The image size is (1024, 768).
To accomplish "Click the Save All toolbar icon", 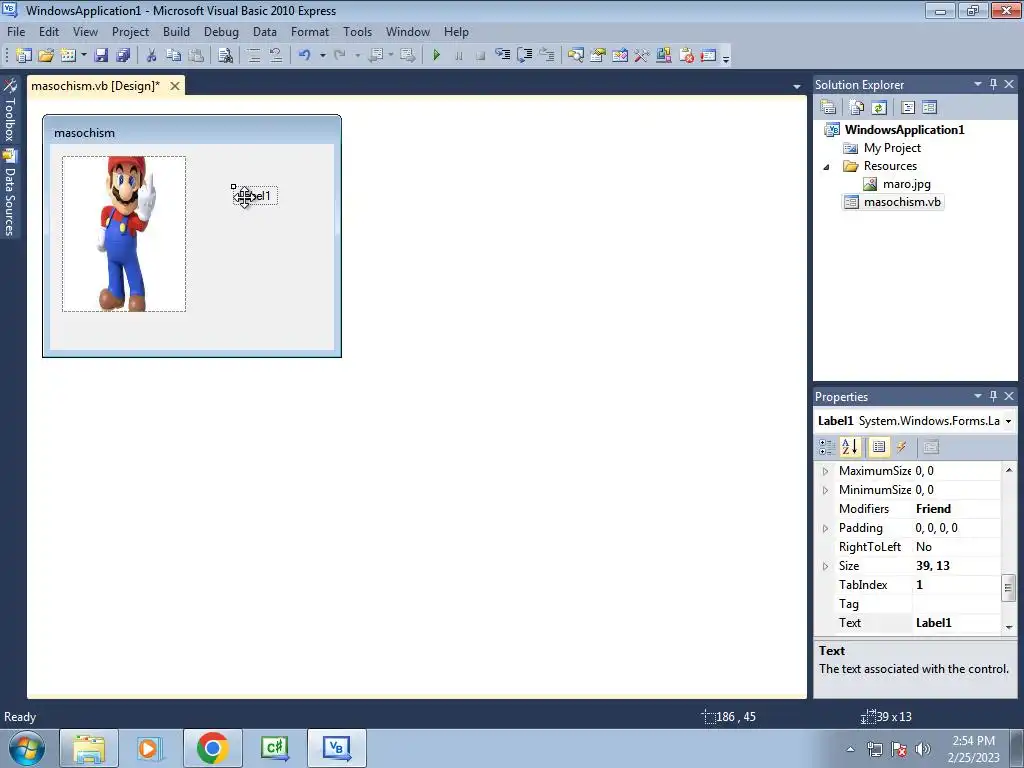I will point(123,56).
